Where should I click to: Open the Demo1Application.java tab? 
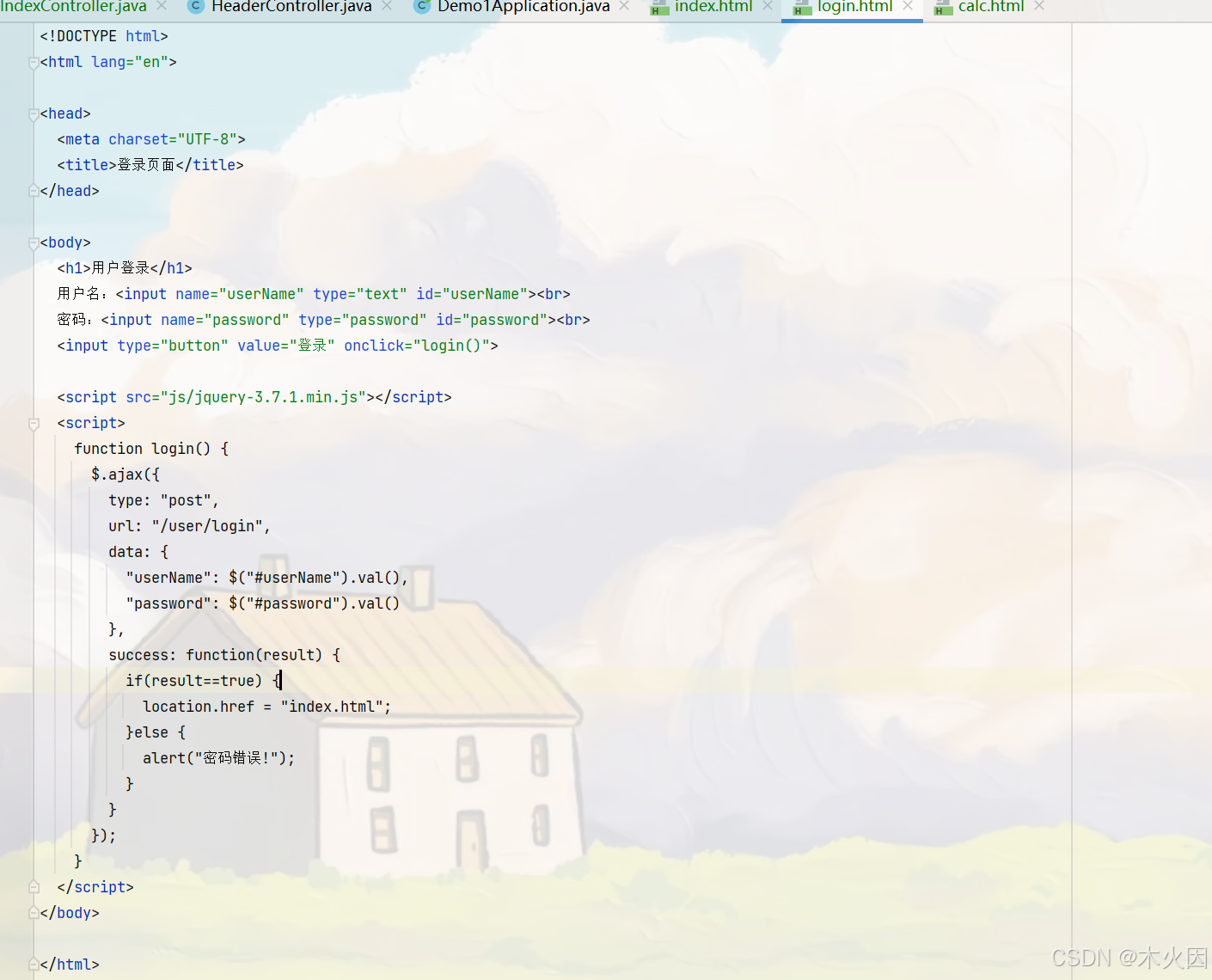coord(523,7)
